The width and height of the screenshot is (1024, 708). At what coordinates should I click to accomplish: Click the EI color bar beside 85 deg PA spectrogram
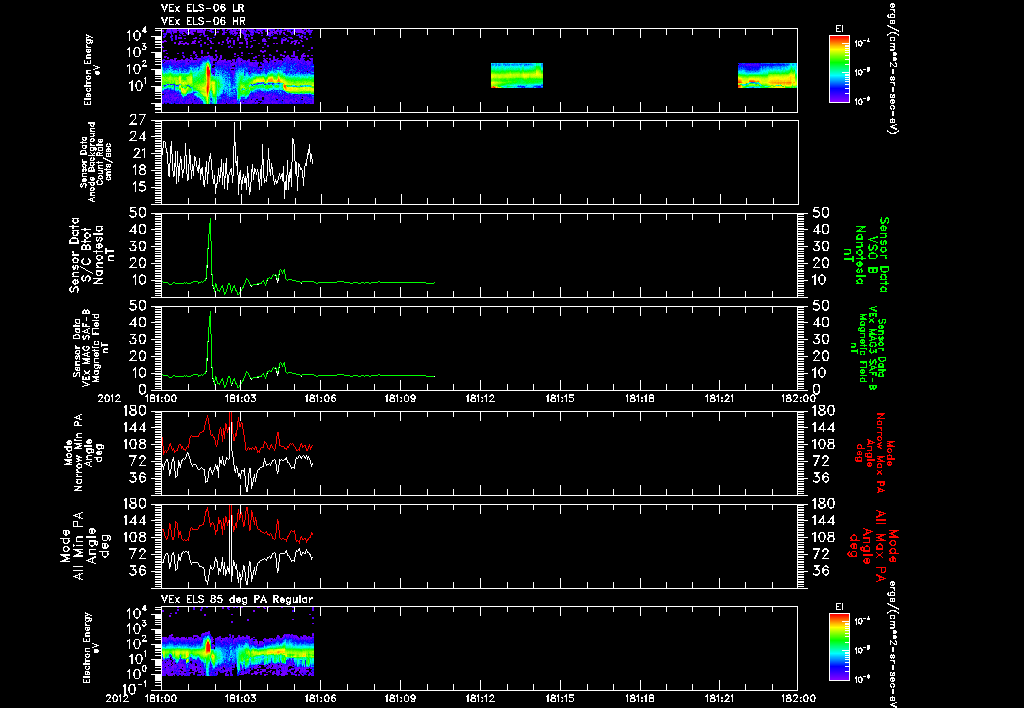(839, 647)
